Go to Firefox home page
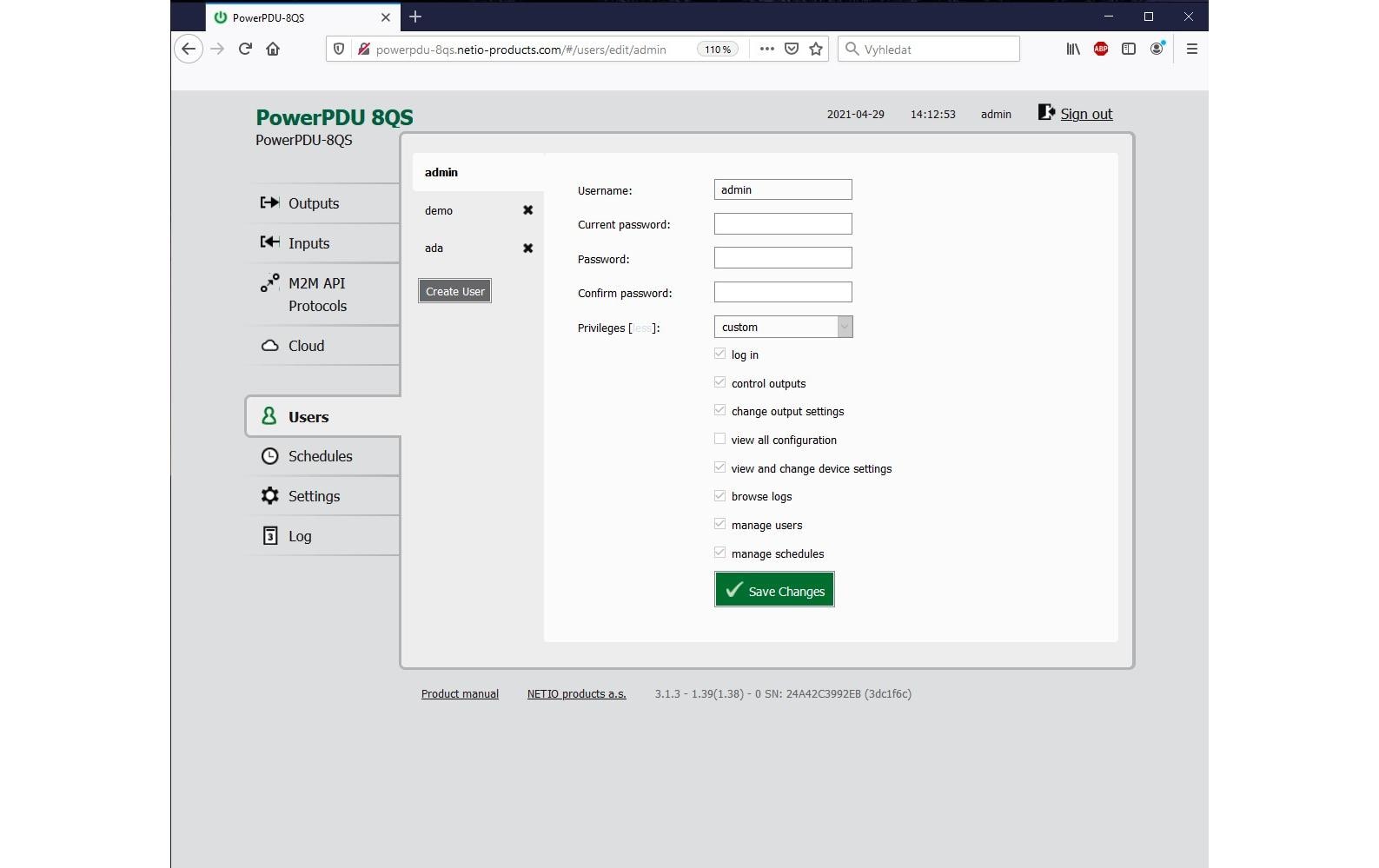The image size is (1379, 868). 273,49
